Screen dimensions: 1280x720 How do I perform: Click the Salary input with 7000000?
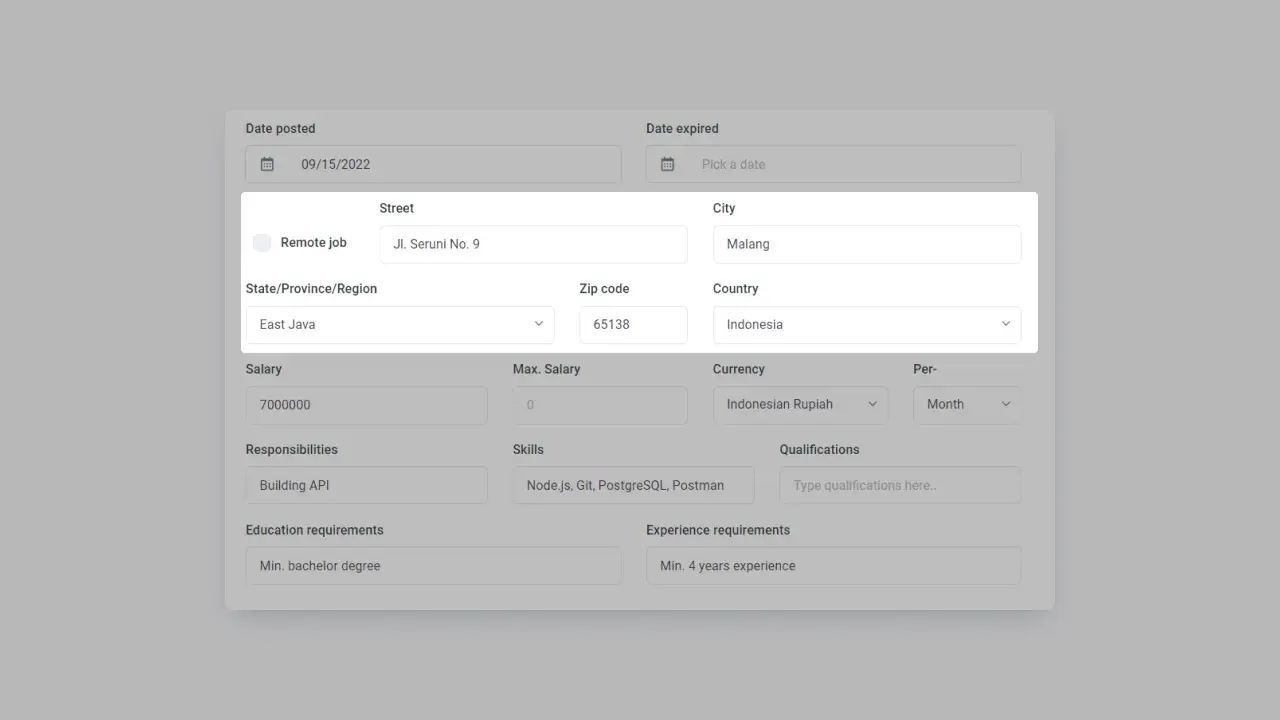point(366,405)
